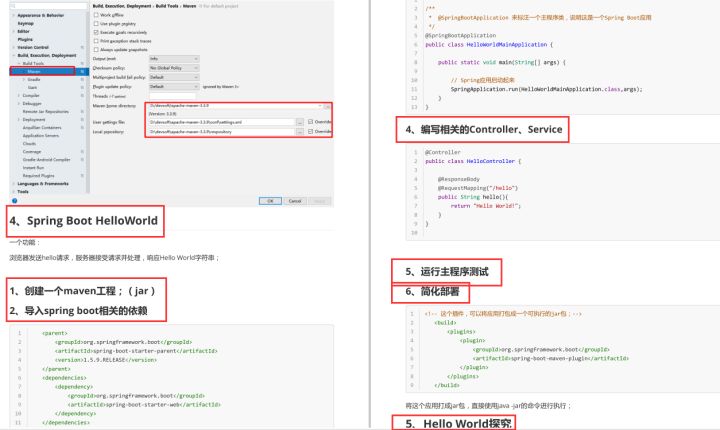Screen dimensions: 720x430
Task: Open the Checksum policy dropdown
Action: point(174,68)
